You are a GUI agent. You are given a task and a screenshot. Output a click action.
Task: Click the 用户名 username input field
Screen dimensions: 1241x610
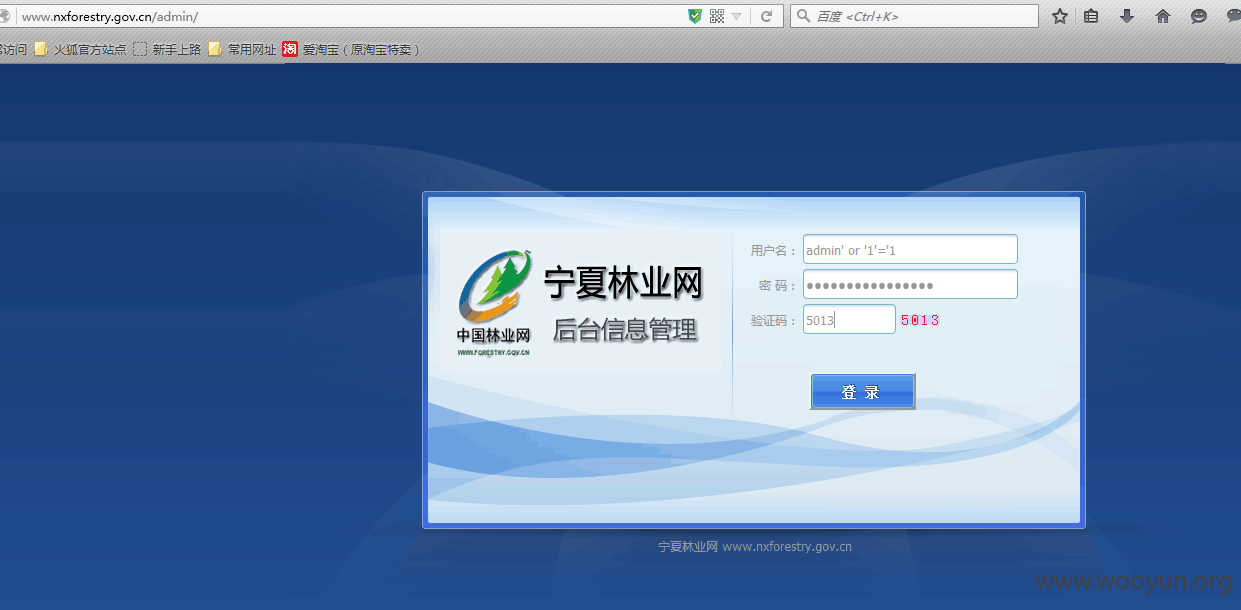click(910, 250)
